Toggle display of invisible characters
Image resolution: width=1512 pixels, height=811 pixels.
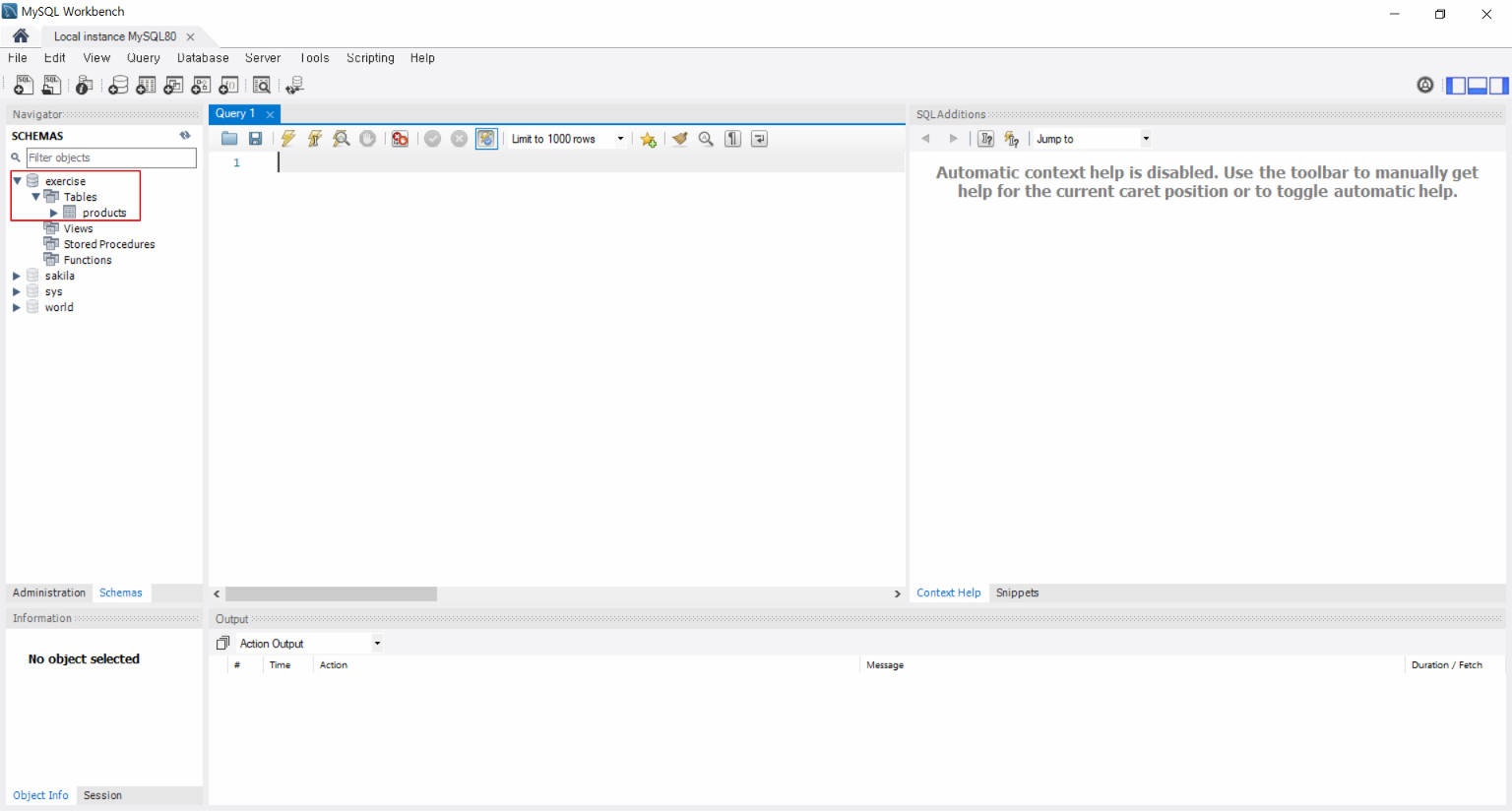(732, 139)
